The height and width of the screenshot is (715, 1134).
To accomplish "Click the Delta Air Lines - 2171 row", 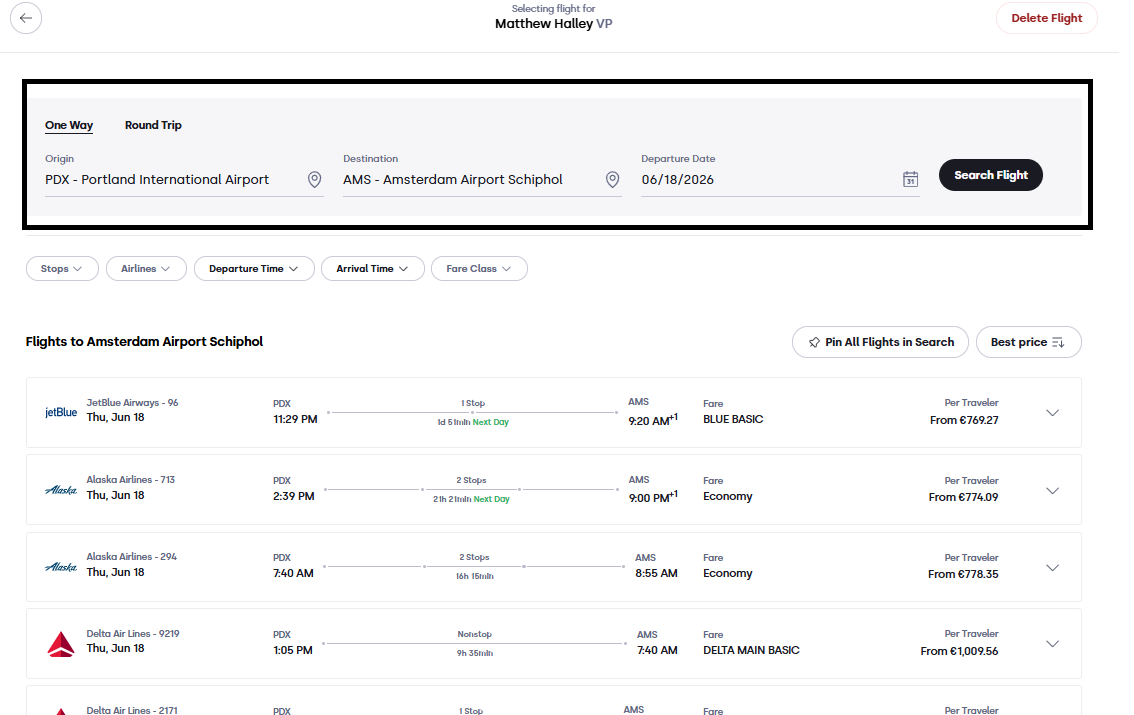I will pos(554,701).
